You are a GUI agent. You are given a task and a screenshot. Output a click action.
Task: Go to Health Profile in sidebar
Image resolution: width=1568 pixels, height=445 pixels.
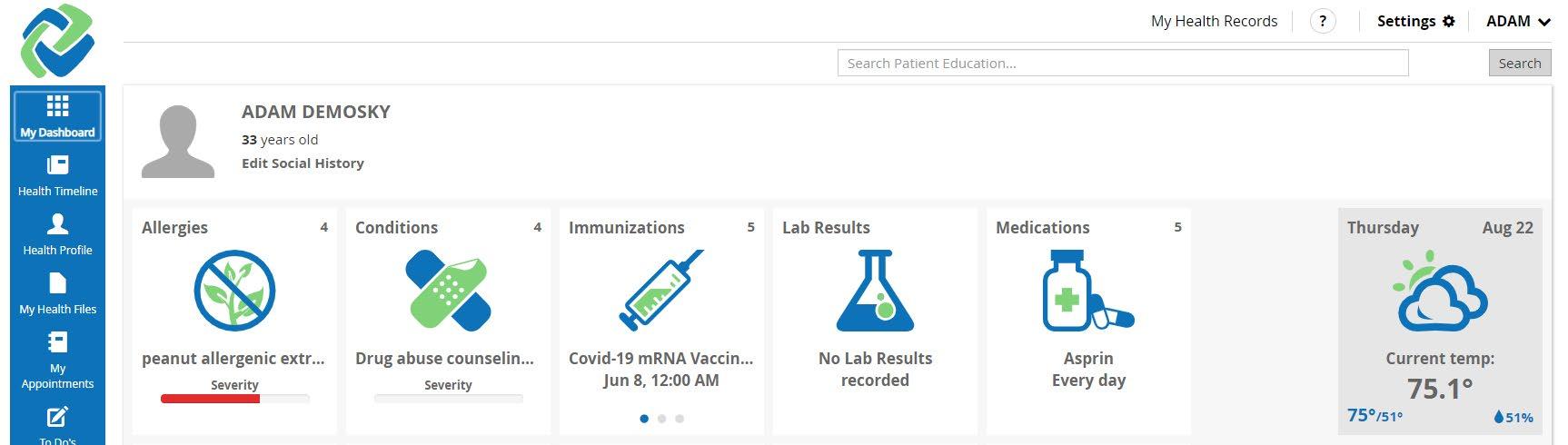57,234
